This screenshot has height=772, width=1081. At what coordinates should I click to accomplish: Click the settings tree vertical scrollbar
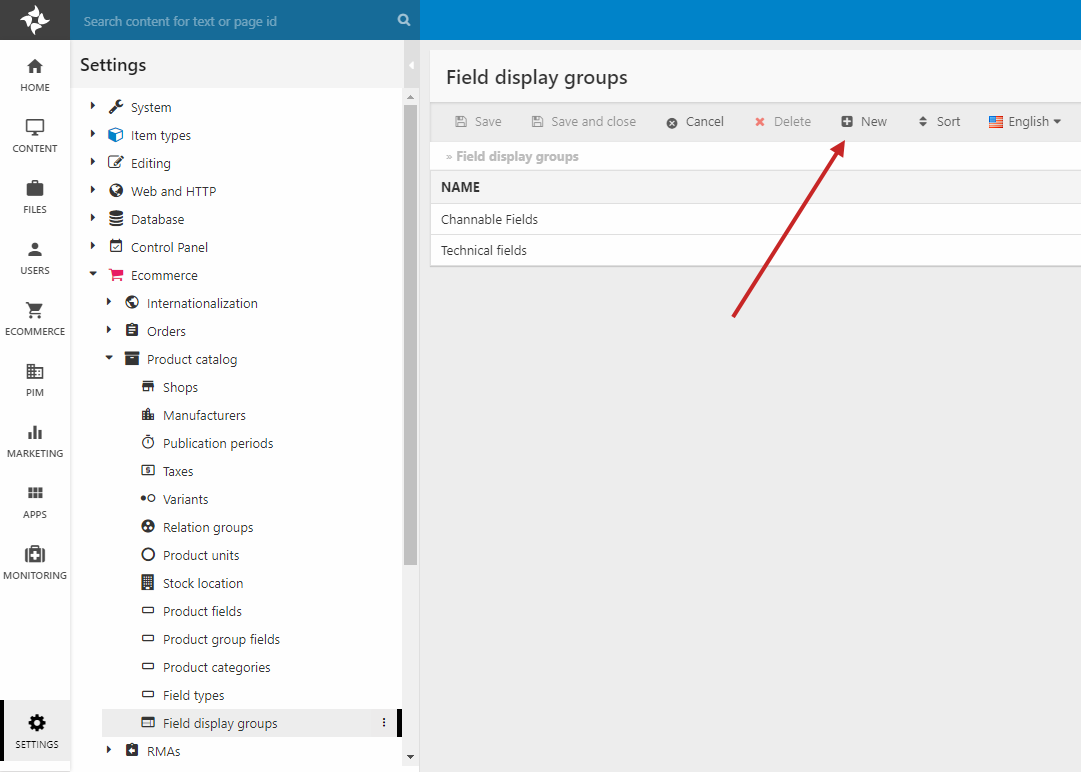point(410,330)
